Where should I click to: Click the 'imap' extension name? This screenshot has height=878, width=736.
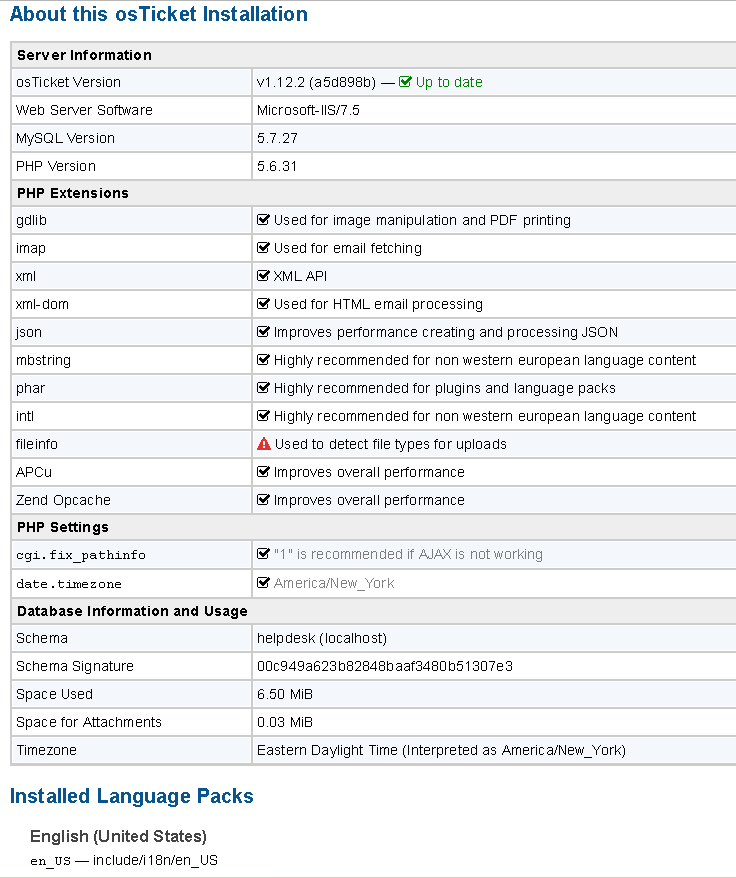click(x=31, y=249)
